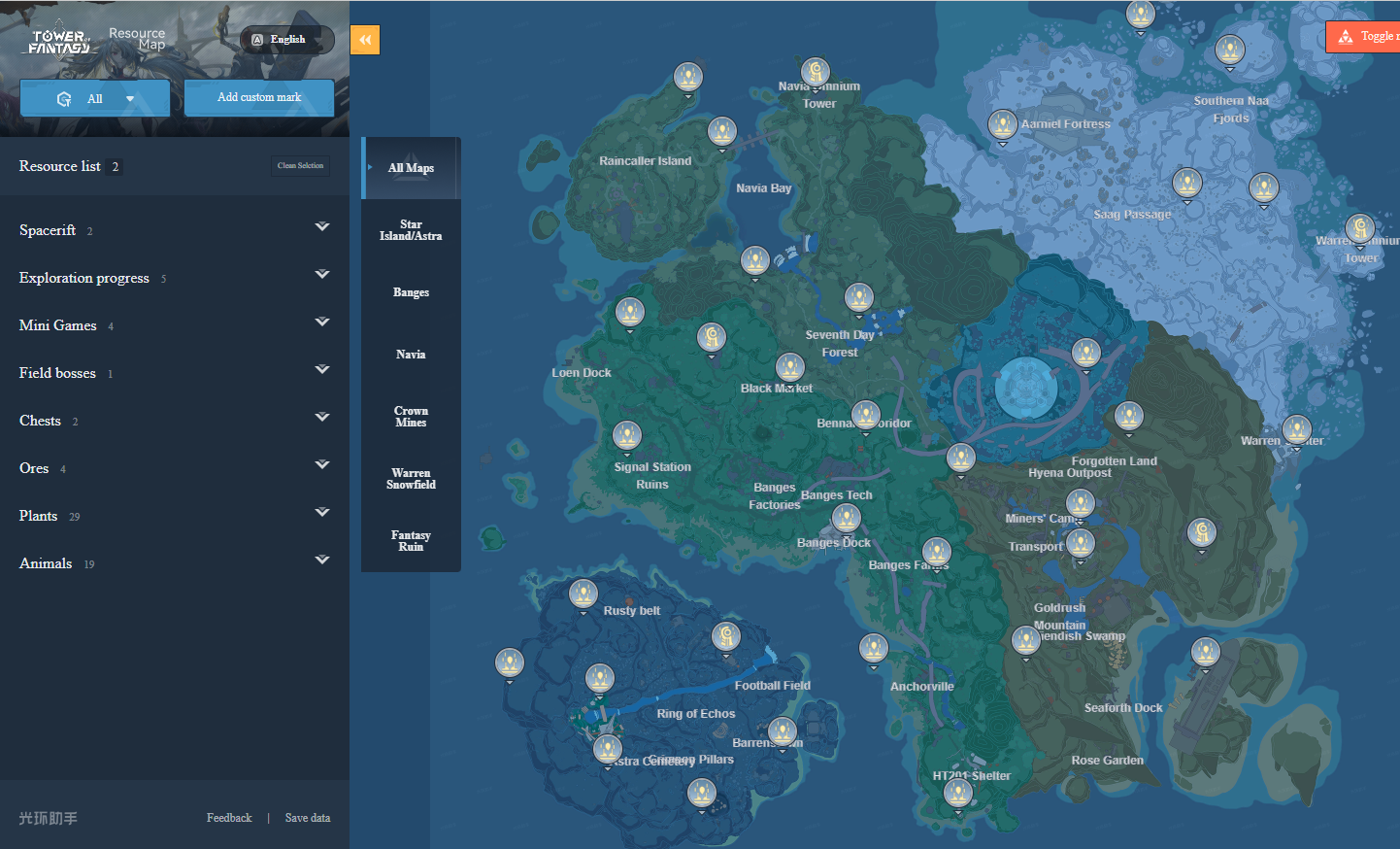Click the Southern Naa Fjords spacerift marker
The width and height of the screenshot is (1400, 849).
coord(1230,51)
